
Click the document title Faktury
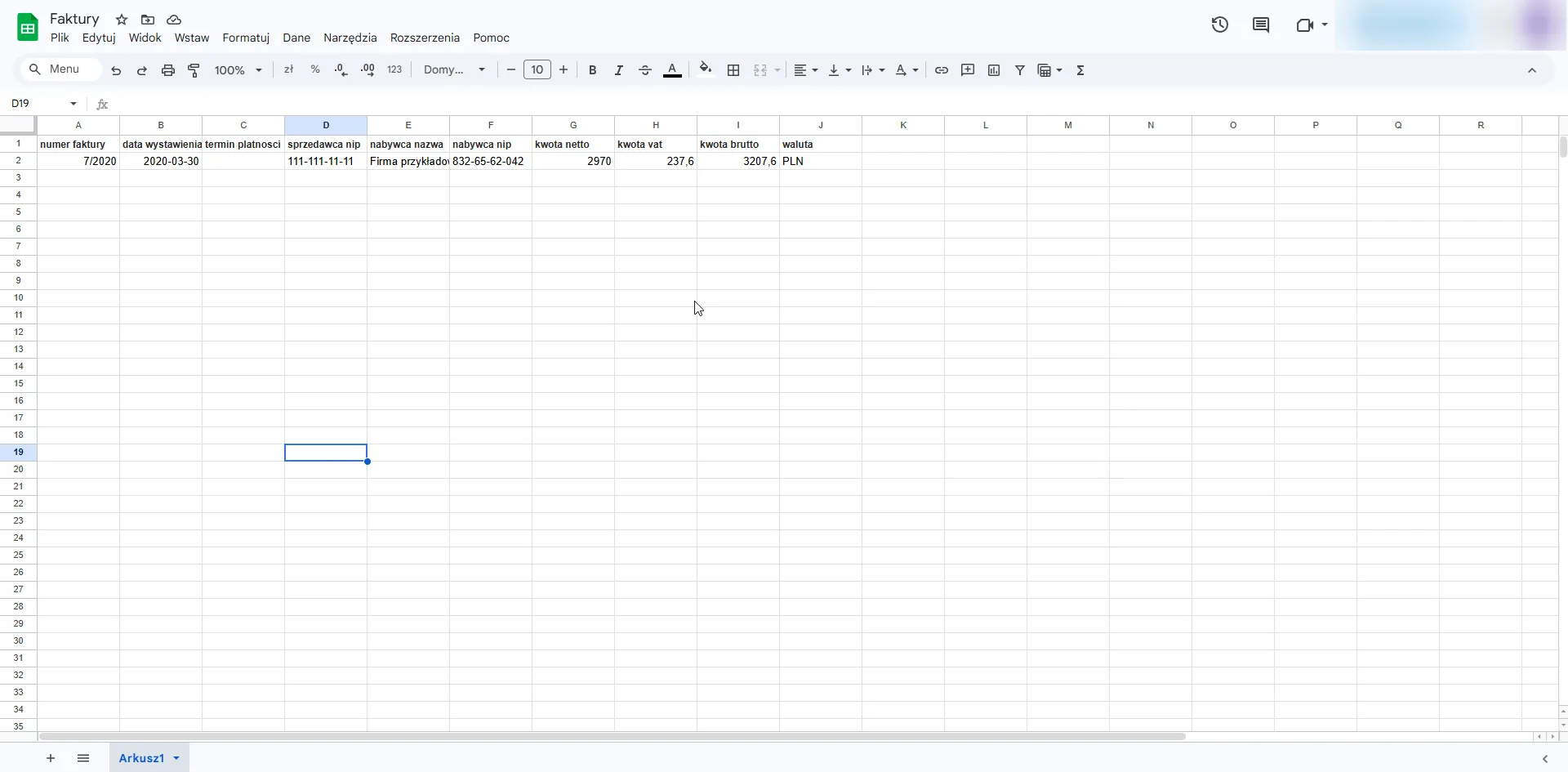coord(74,19)
